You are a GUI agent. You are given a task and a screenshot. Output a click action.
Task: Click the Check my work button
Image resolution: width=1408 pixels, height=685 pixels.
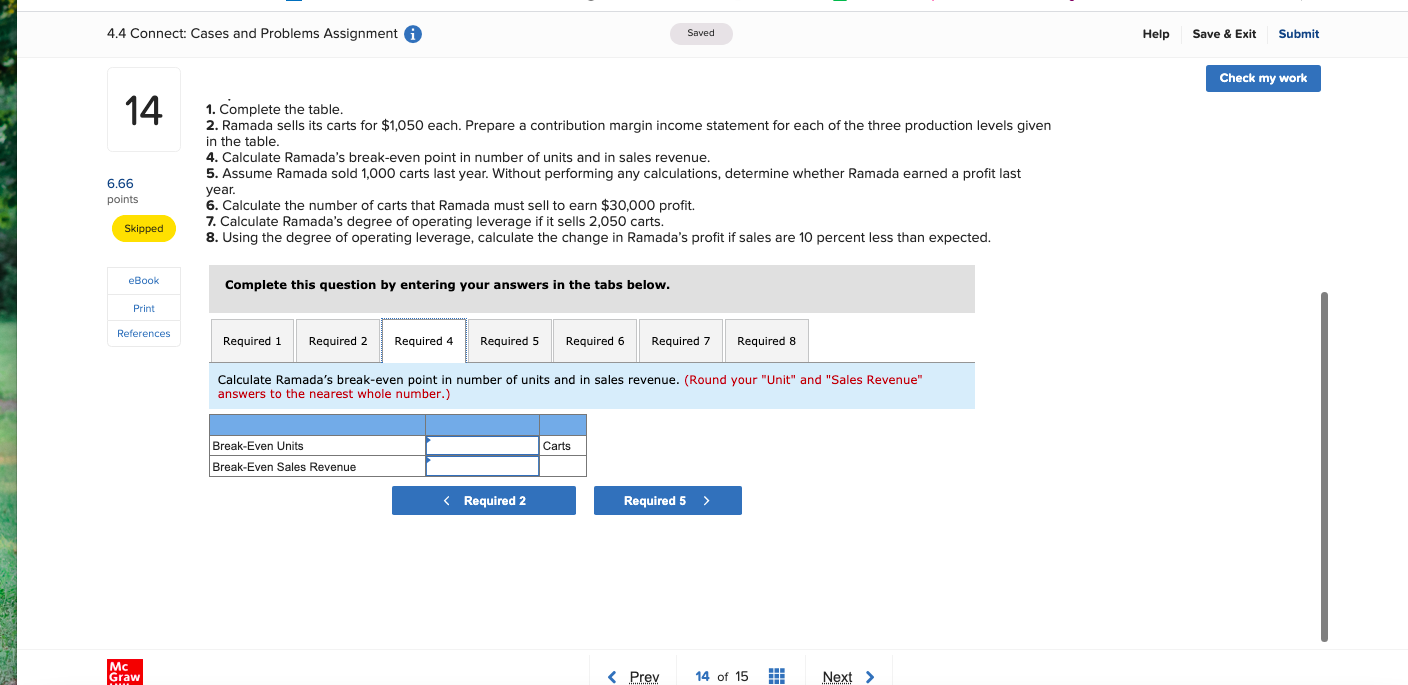1263,78
